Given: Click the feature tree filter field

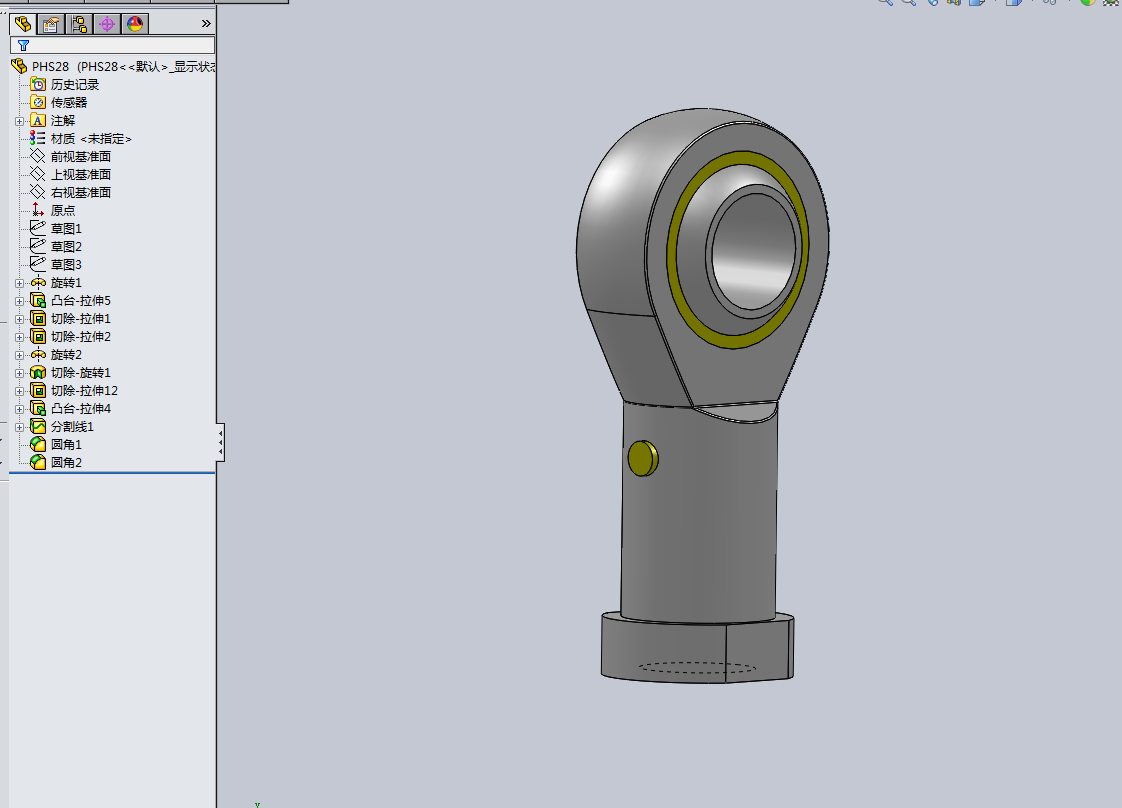Looking at the screenshot, I should pyautogui.click(x=112, y=45).
